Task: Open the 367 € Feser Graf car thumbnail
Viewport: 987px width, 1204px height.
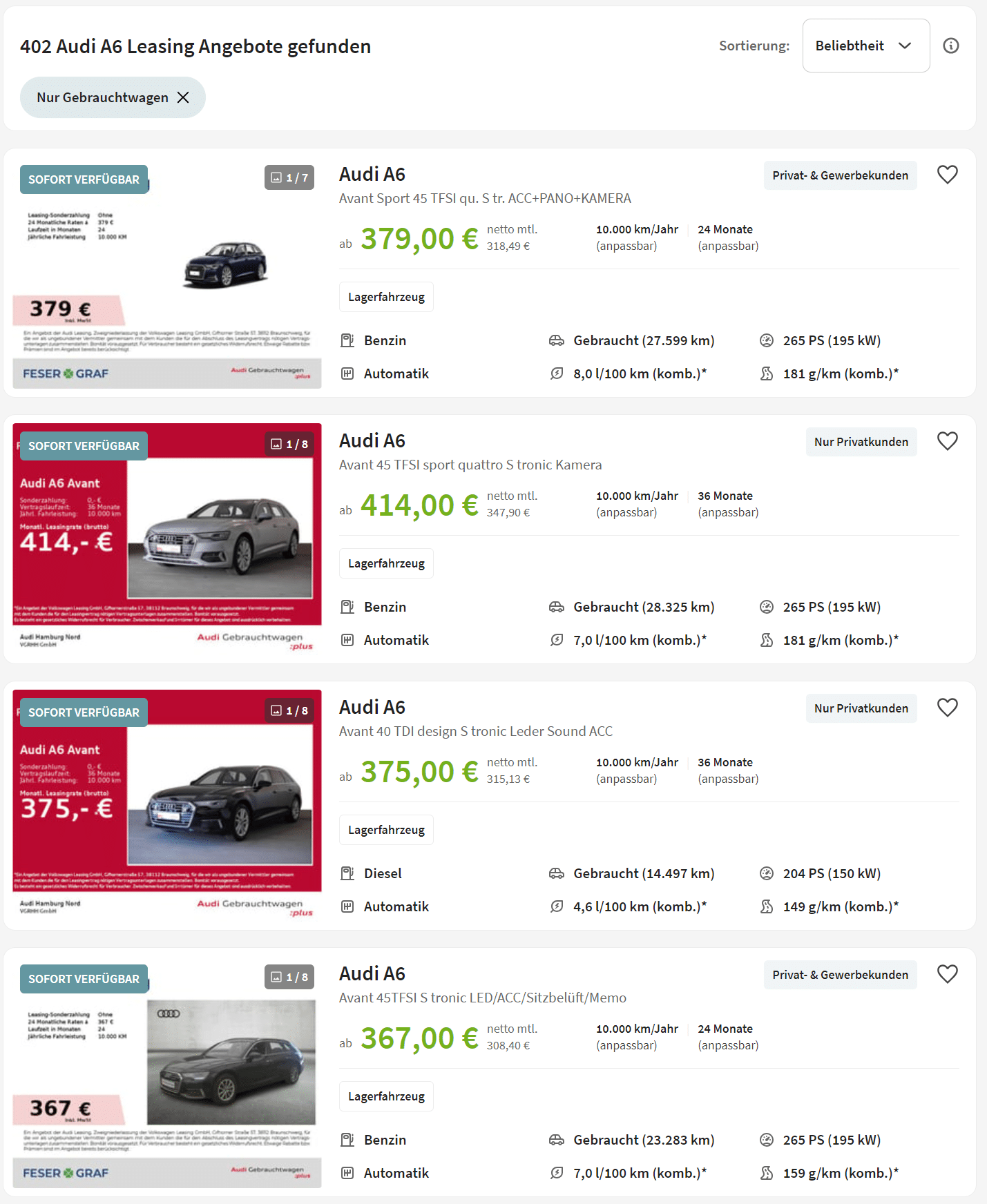Action: click(x=167, y=1072)
